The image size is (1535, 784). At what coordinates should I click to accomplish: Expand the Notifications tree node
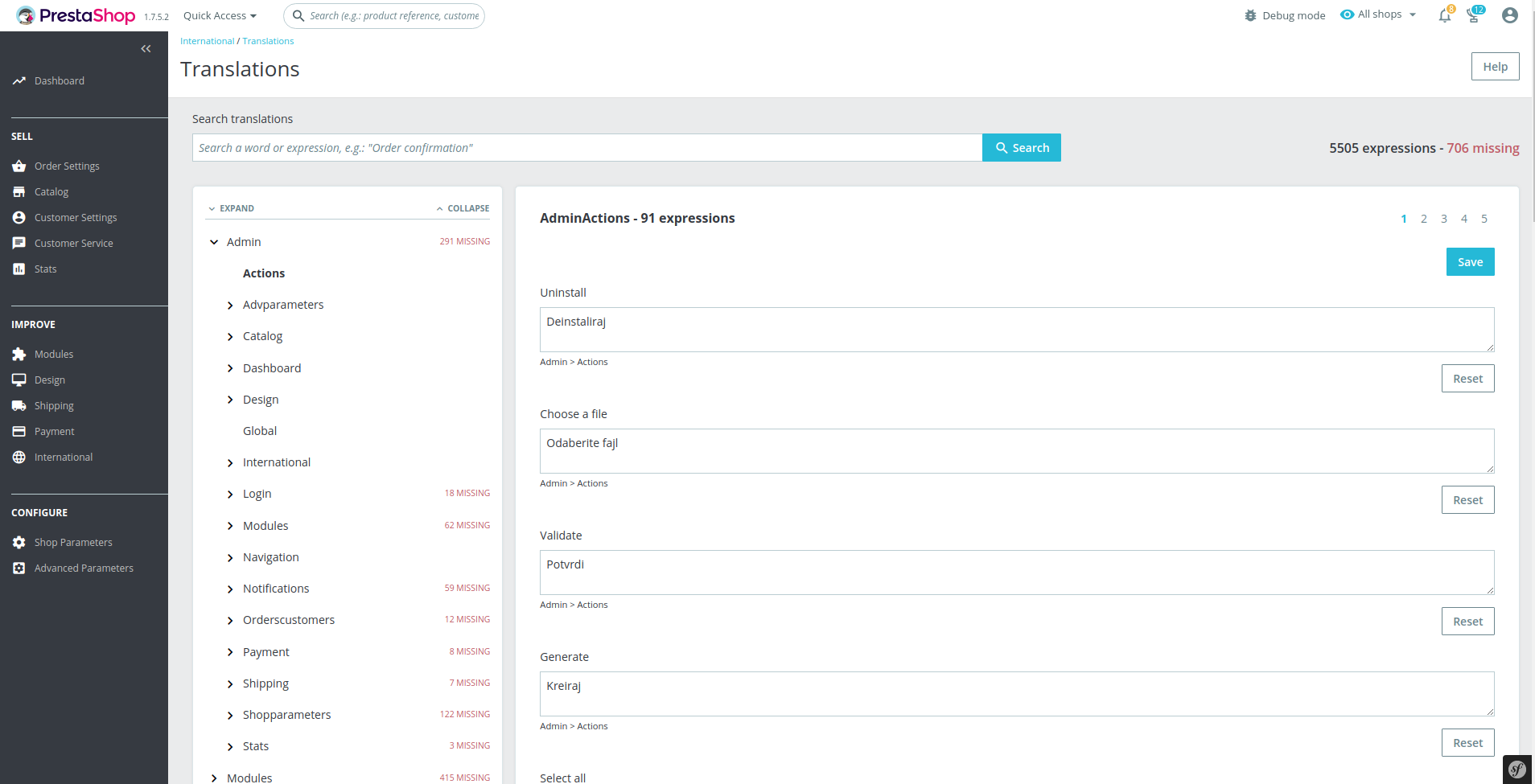(230, 589)
